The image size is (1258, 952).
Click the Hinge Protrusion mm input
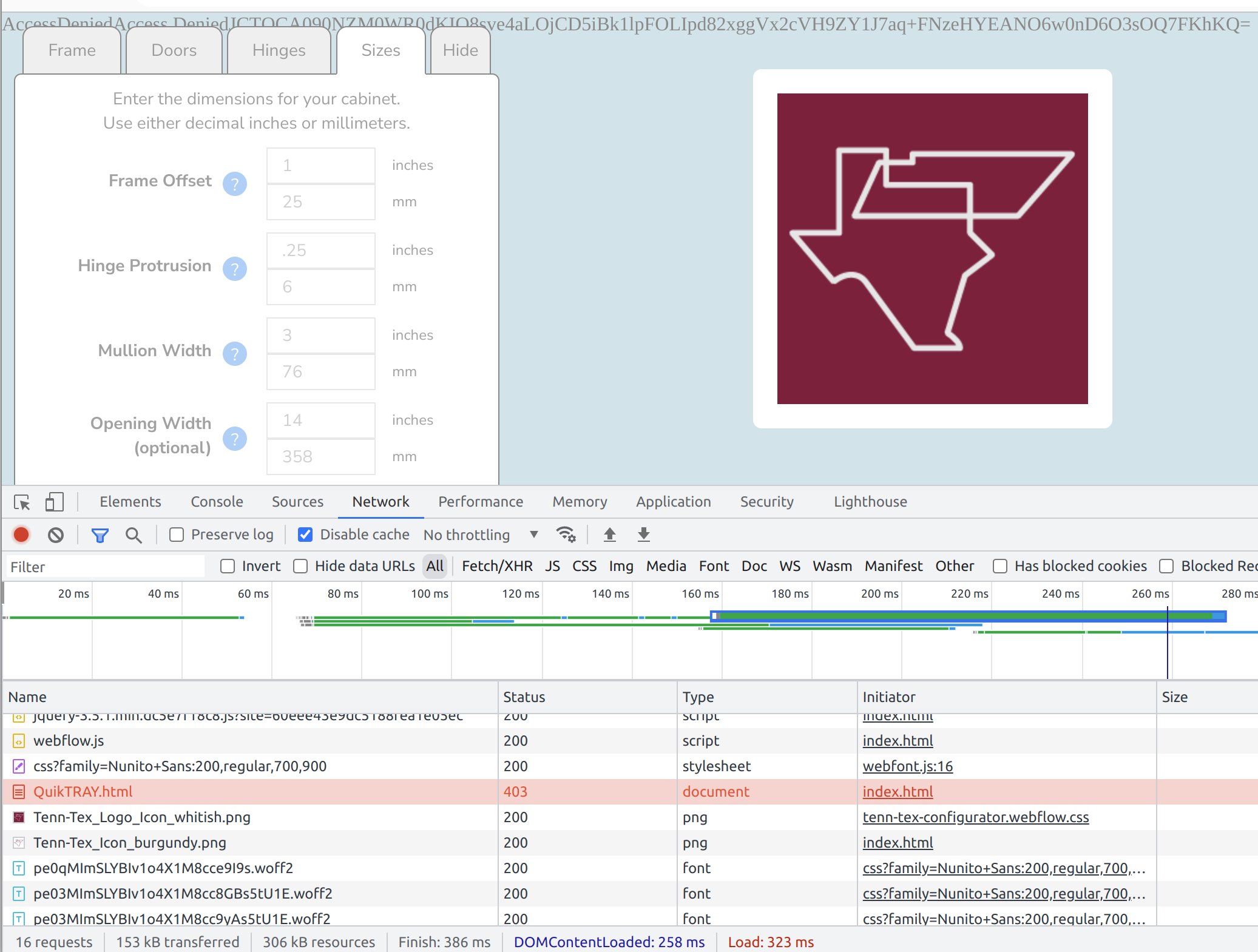point(321,286)
